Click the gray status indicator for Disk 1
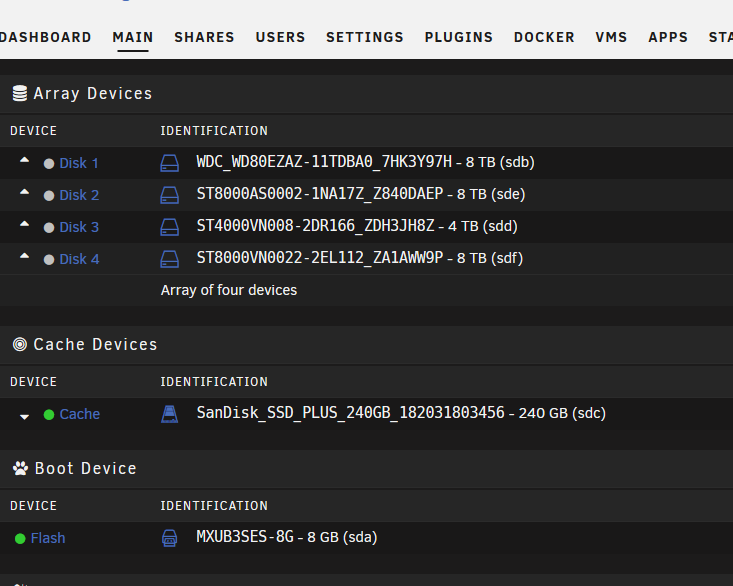Image resolution: width=733 pixels, height=586 pixels. click(49, 164)
